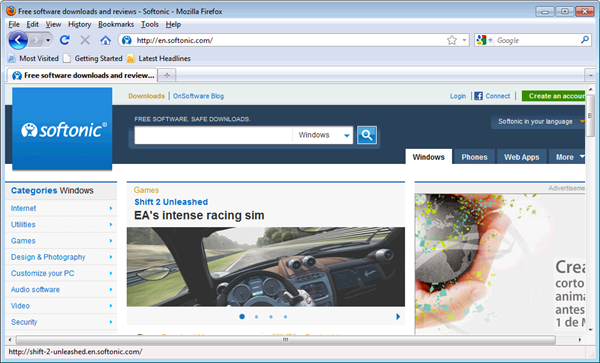Select the third carousel dot indicator
Image resolution: width=600 pixels, height=363 pixels.
271,317
